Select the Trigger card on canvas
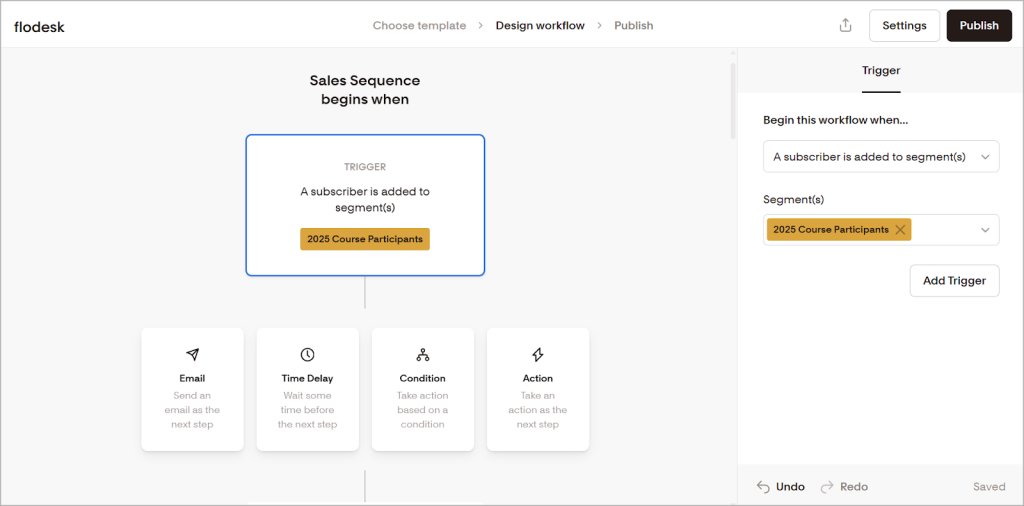This screenshot has width=1024, height=506. tap(365, 205)
